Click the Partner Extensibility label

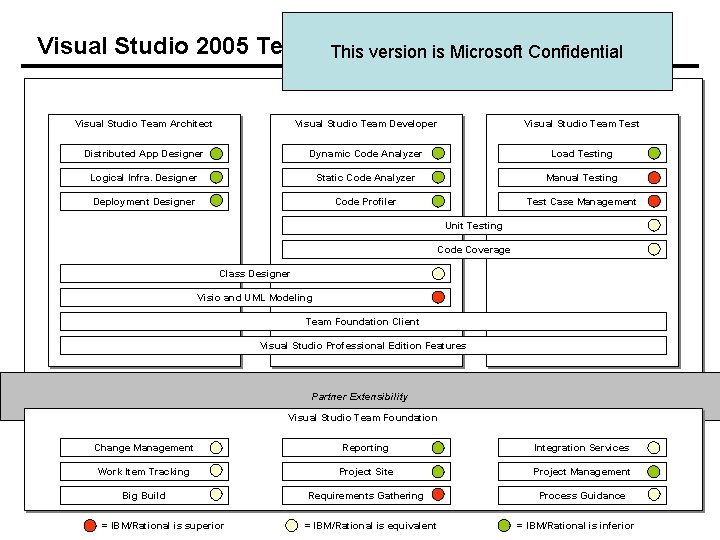(360, 396)
